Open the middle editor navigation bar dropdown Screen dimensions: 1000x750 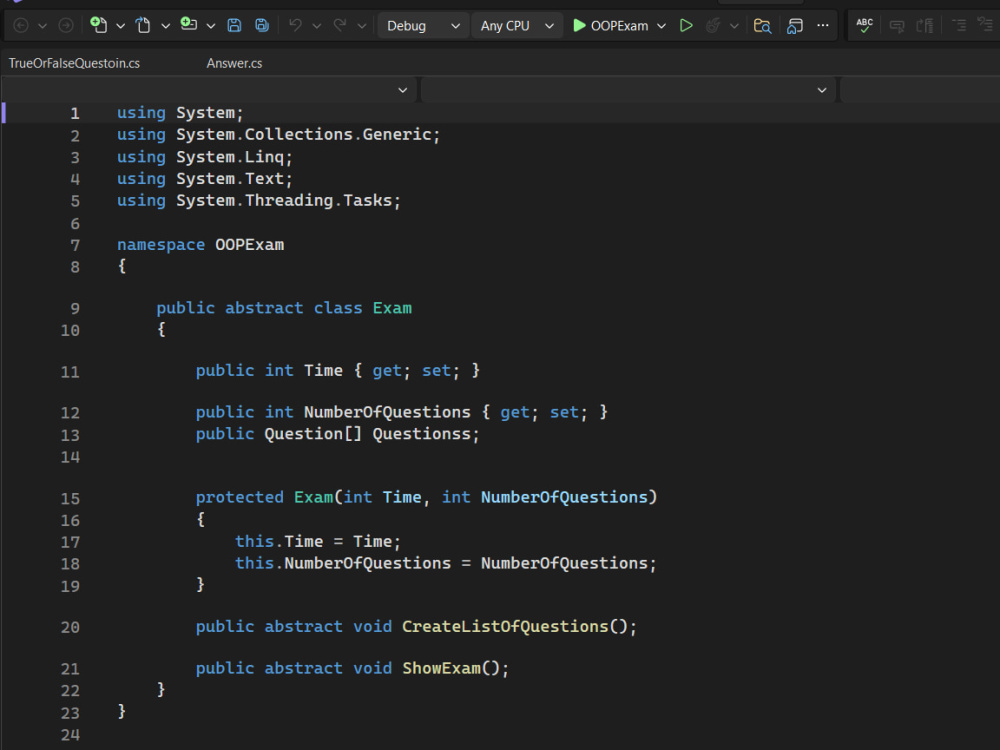628,90
